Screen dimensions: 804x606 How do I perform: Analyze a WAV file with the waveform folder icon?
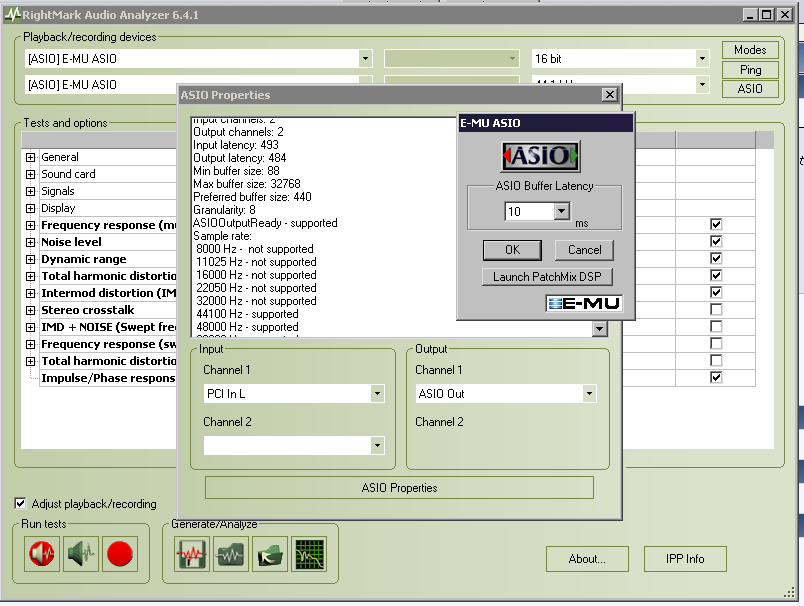pyautogui.click(x=231, y=554)
